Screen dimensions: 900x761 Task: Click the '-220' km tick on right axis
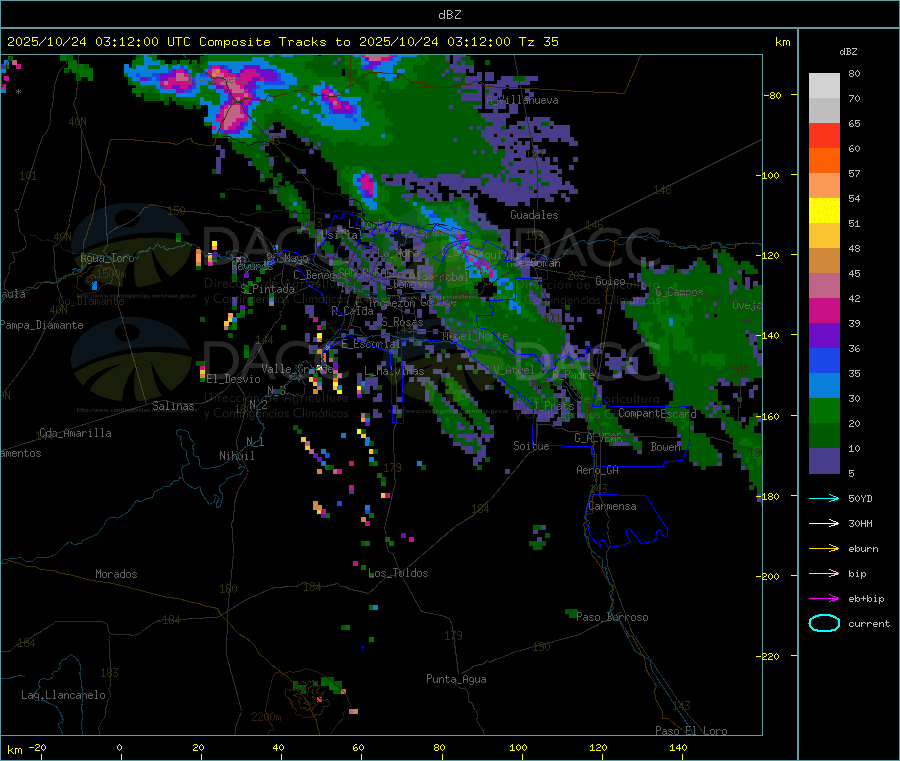770,657
